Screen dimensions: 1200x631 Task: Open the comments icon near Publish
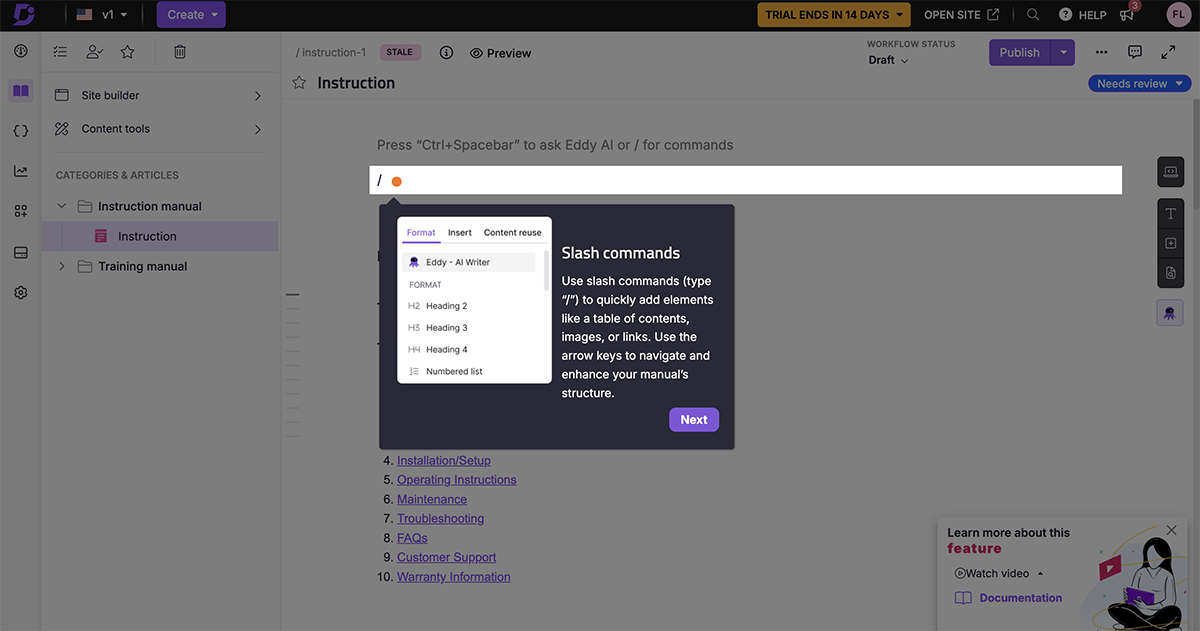click(x=1135, y=52)
